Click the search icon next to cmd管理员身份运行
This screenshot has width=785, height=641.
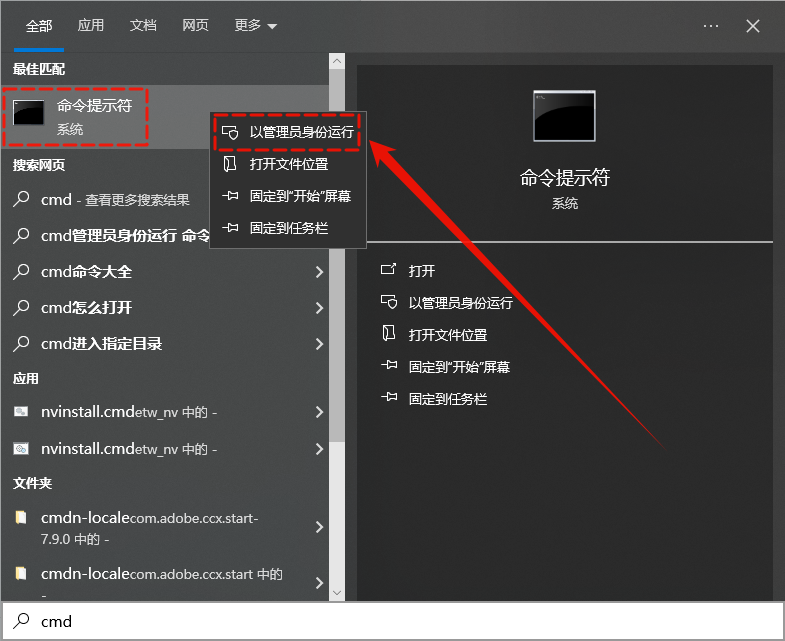(x=21, y=235)
